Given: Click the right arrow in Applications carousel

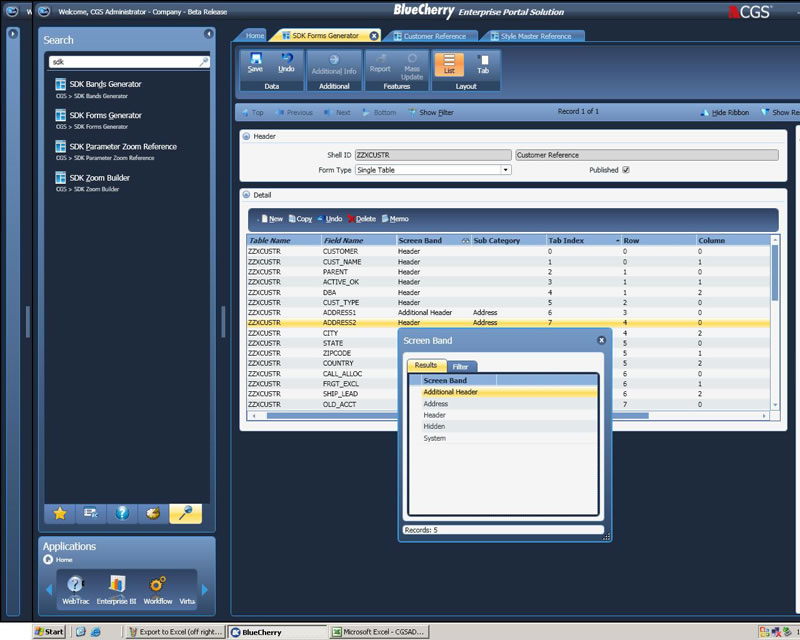Looking at the screenshot, I should coord(204,588).
